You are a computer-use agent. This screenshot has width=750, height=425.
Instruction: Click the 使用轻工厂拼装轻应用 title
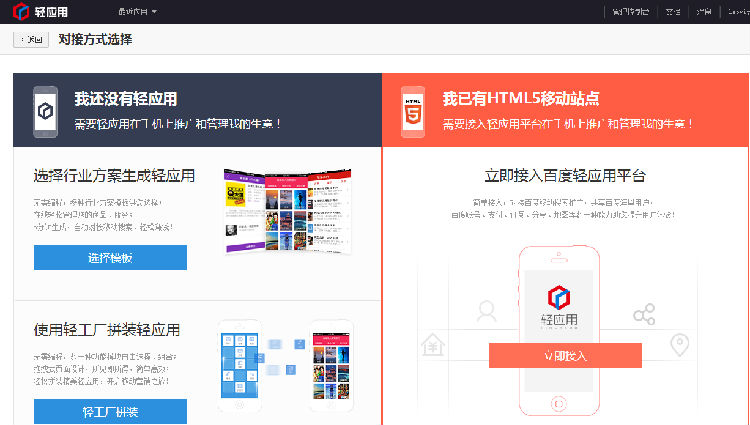(107, 329)
